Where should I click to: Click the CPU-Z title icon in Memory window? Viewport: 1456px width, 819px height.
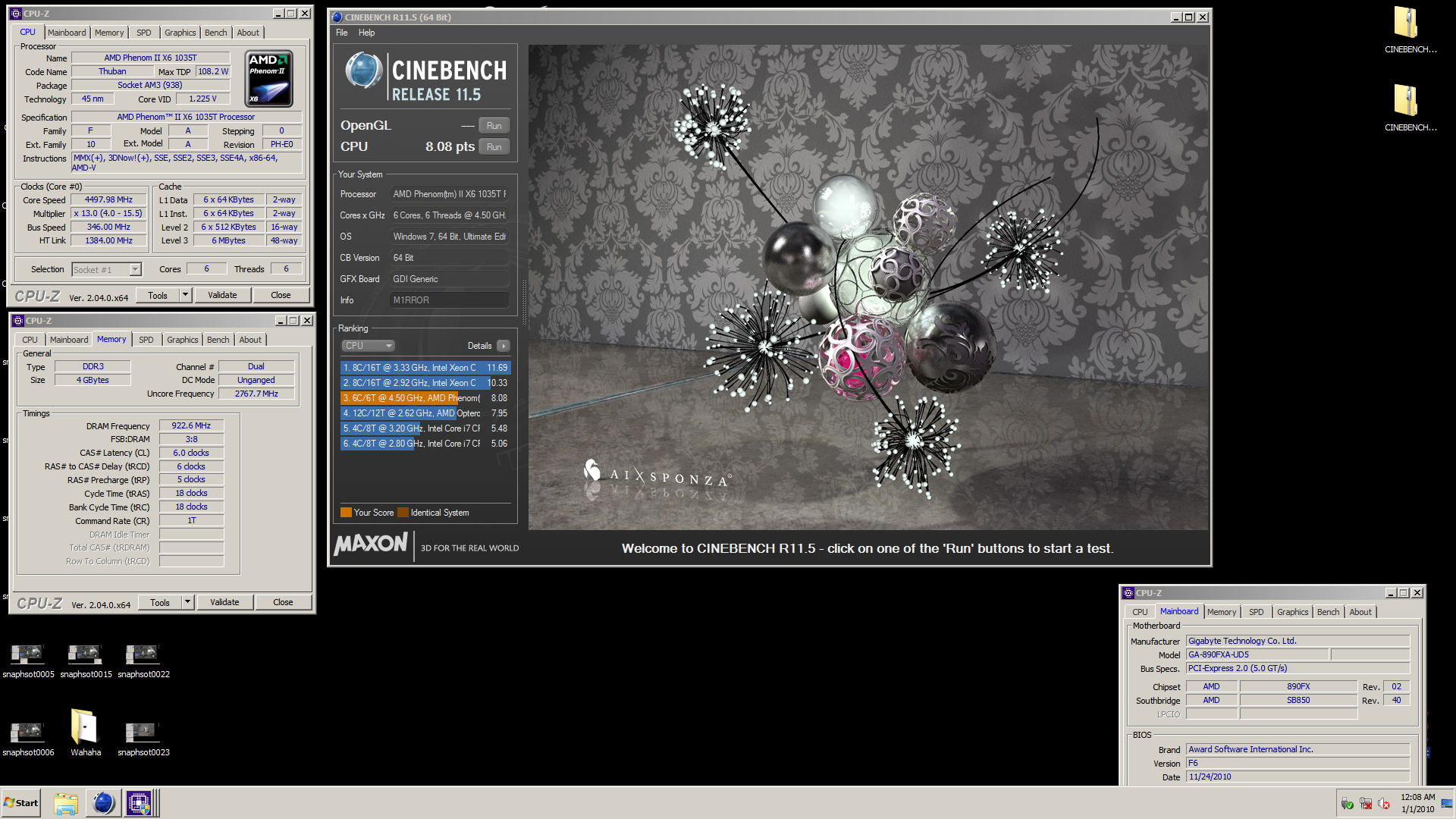[17, 321]
